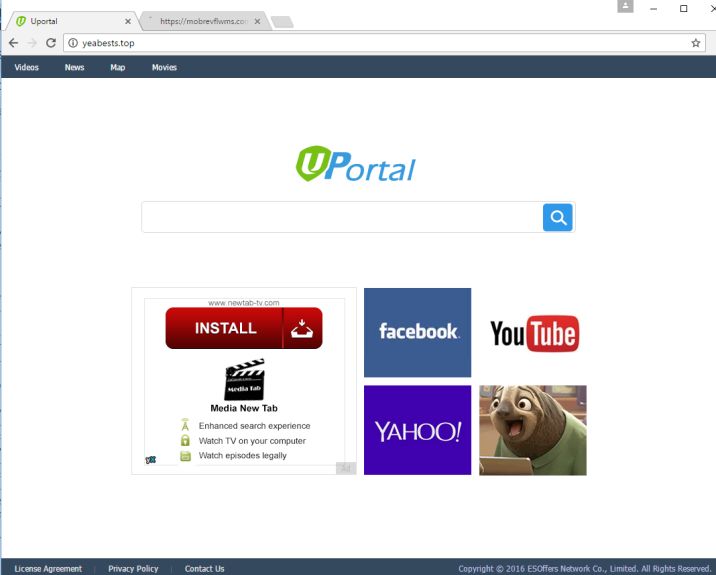Click 'Watch episodes legally' text
Viewport: 716px width, 575px height.
(242, 455)
